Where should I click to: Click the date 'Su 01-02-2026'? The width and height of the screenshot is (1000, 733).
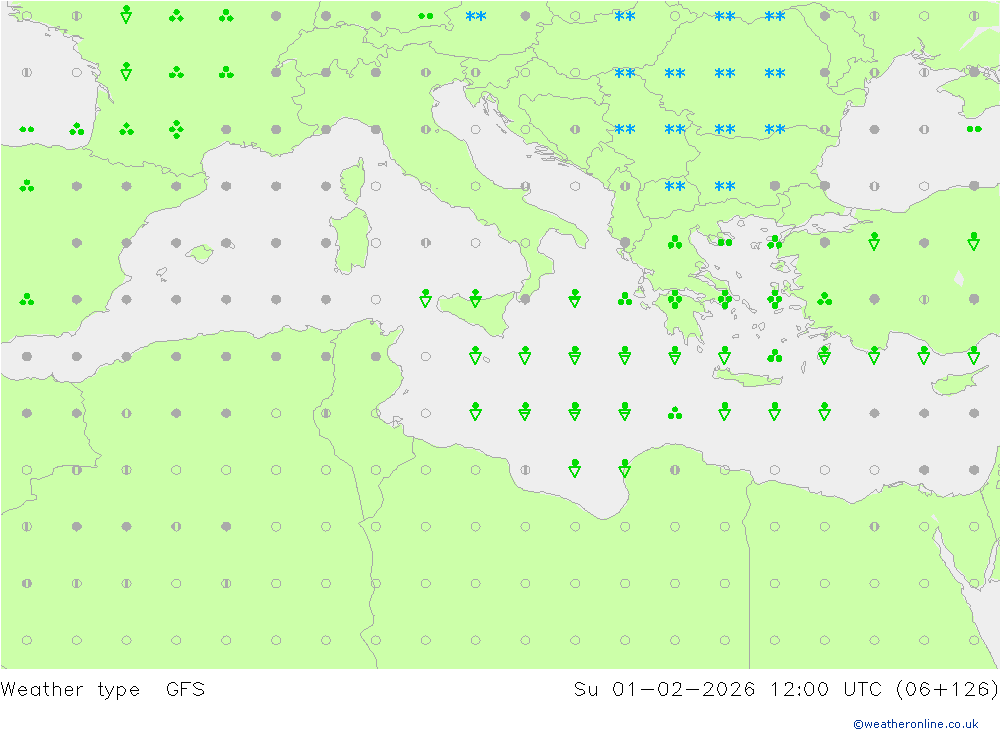664,689
